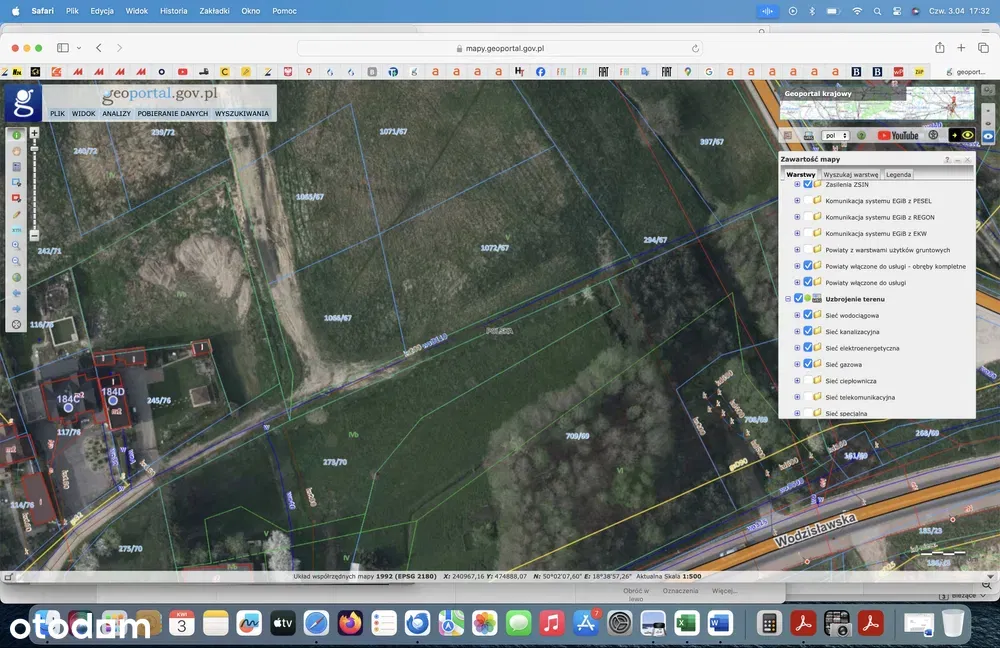The image size is (1000, 648).
Task: Go to previous map view arrow
Action: (x=17, y=293)
